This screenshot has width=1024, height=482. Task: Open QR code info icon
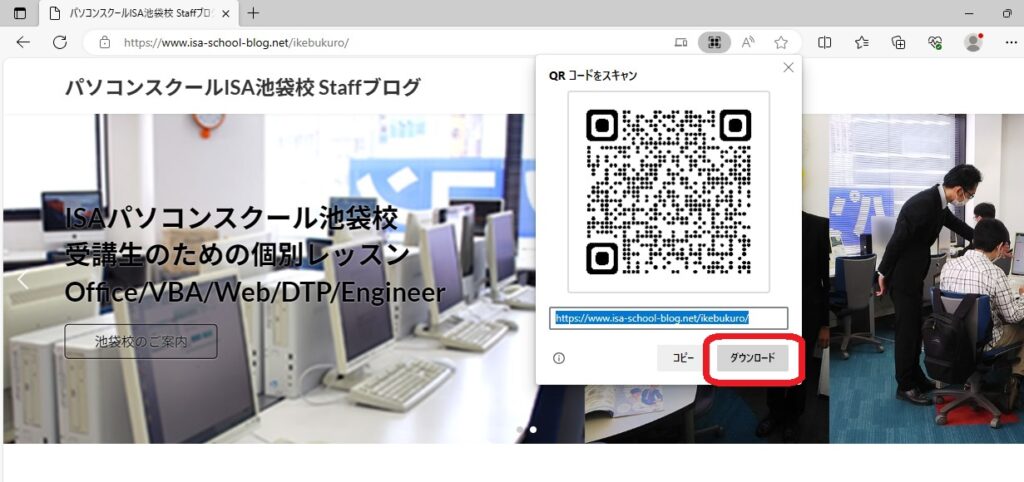(559, 358)
